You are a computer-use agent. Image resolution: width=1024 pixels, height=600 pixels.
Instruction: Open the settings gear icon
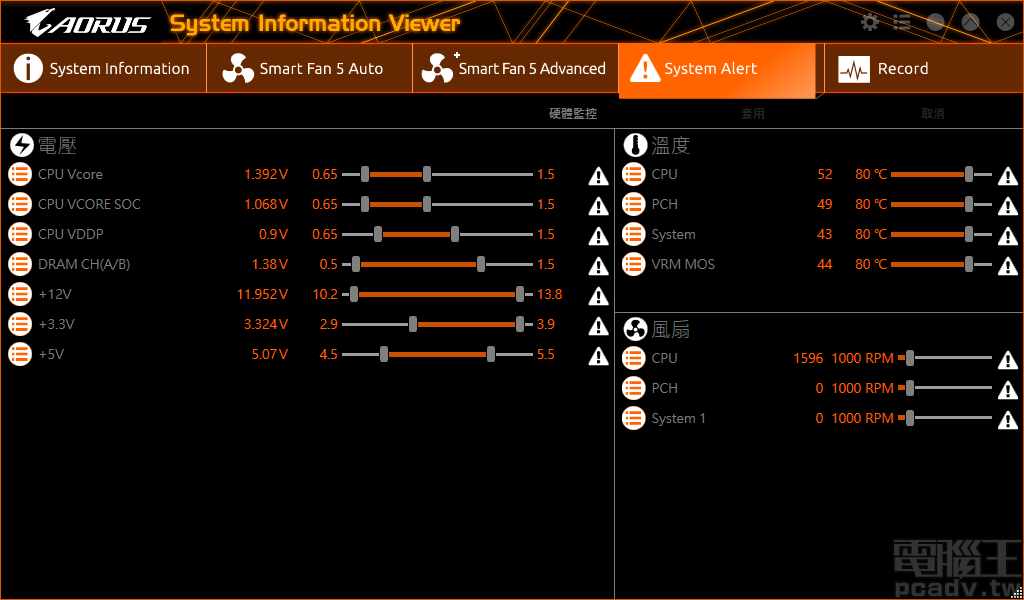(x=870, y=23)
